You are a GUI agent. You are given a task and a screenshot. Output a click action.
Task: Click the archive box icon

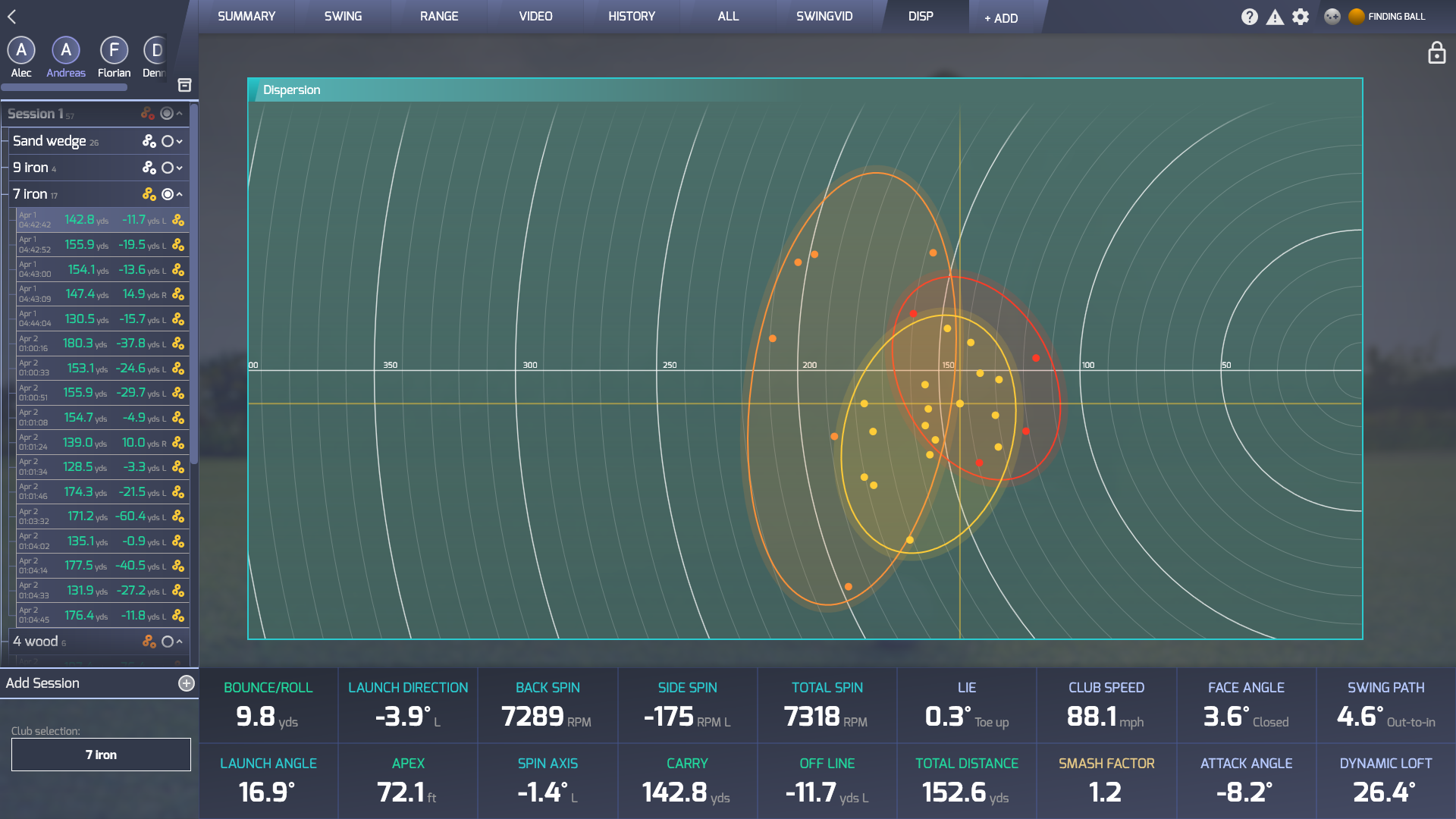coord(184,85)
